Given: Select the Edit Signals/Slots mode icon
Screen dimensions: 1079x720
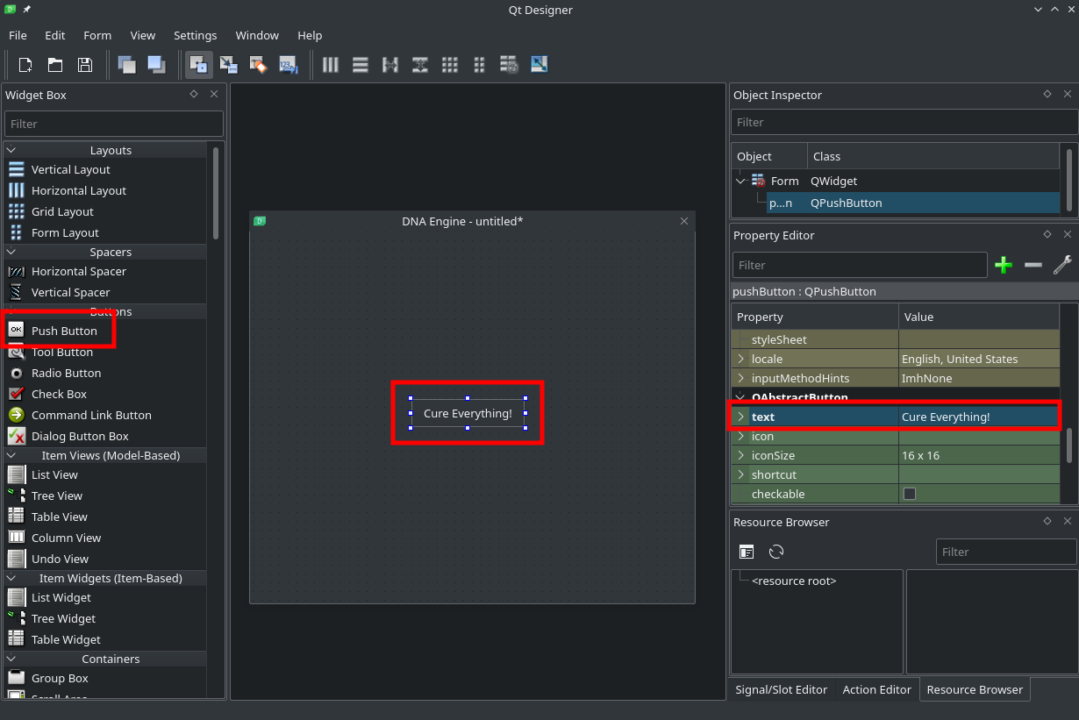Looking at the screenshot, I should click(x=228, y=64).
